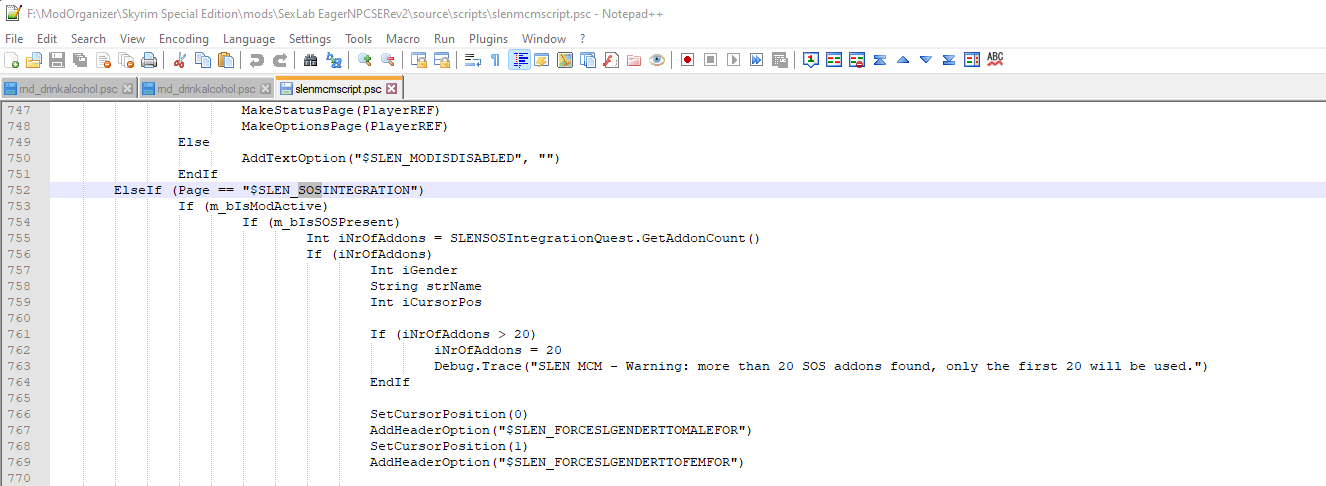Toggle the Function List panel icon
The width and height of the screenshot is (1326, 486).
pos(611,60)
